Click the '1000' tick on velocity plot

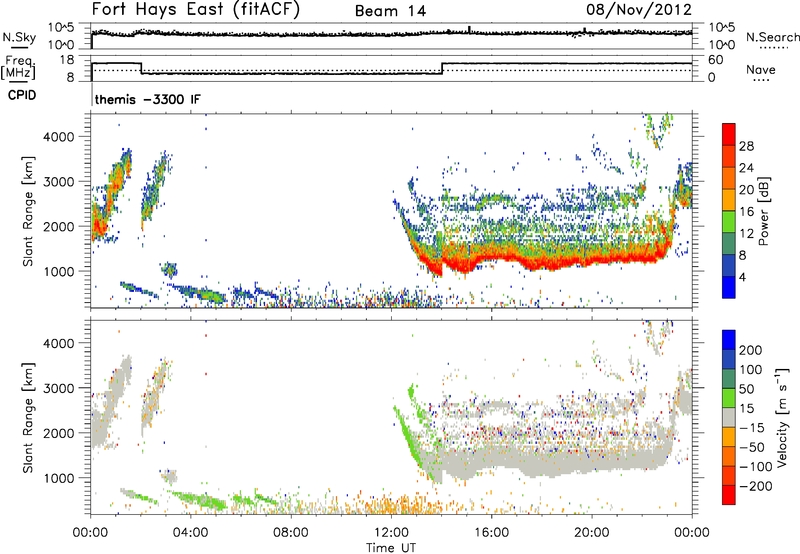pyautogui.click(x=59, y=478)
